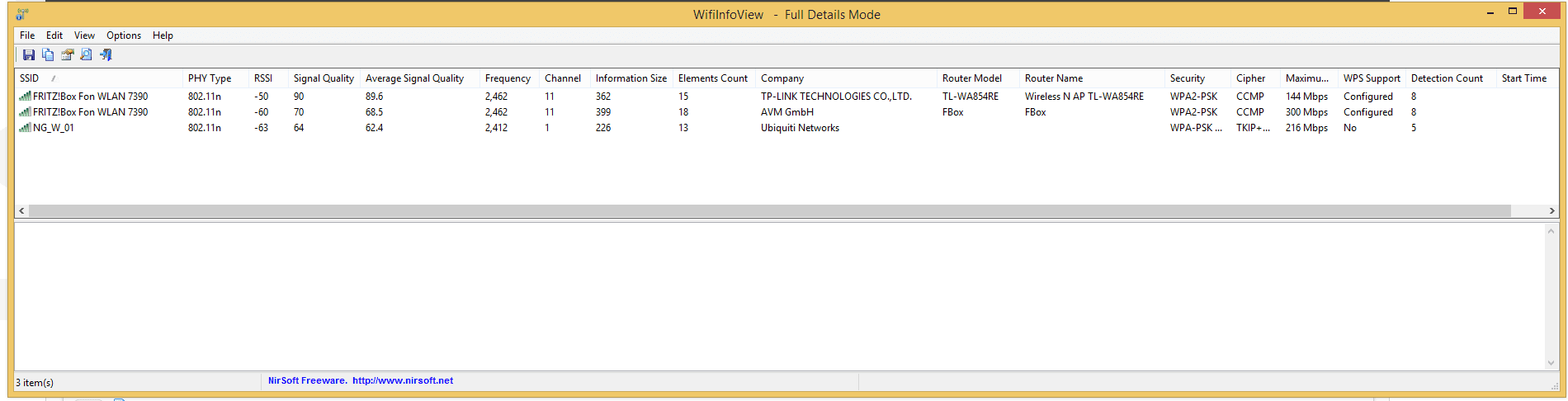Click the left arrow of the horizontal scrollbar
The height and width of the screenshot is (401, 1568).
21,211
